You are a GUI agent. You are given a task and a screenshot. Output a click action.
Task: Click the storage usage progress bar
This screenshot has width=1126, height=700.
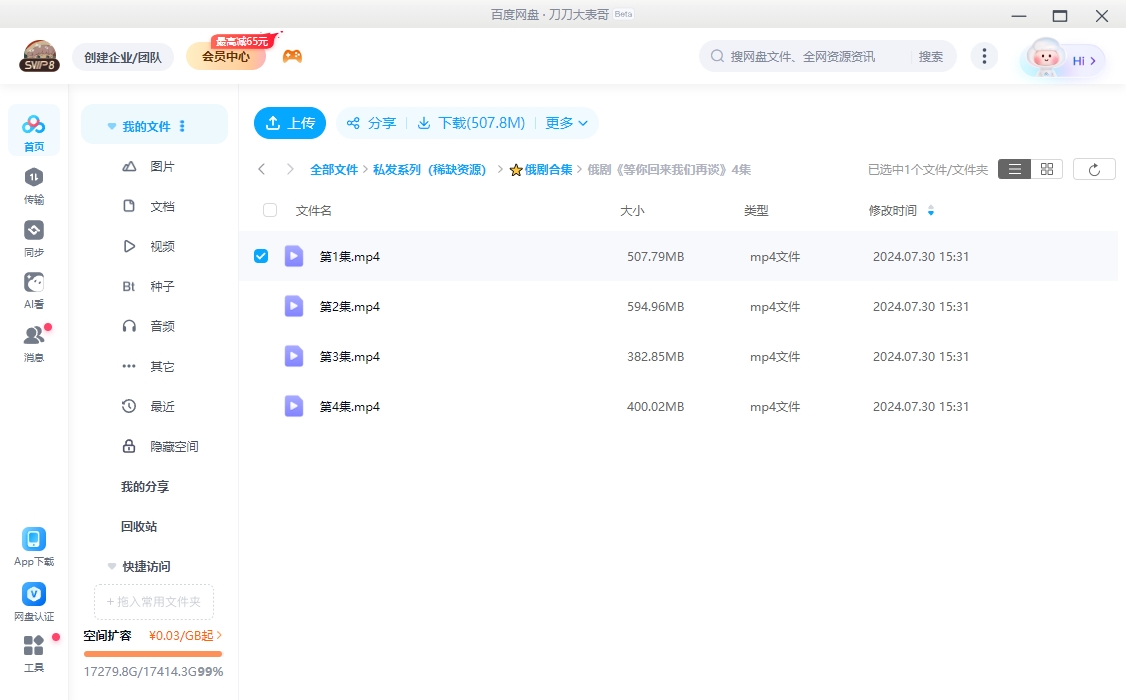(152, 654)
